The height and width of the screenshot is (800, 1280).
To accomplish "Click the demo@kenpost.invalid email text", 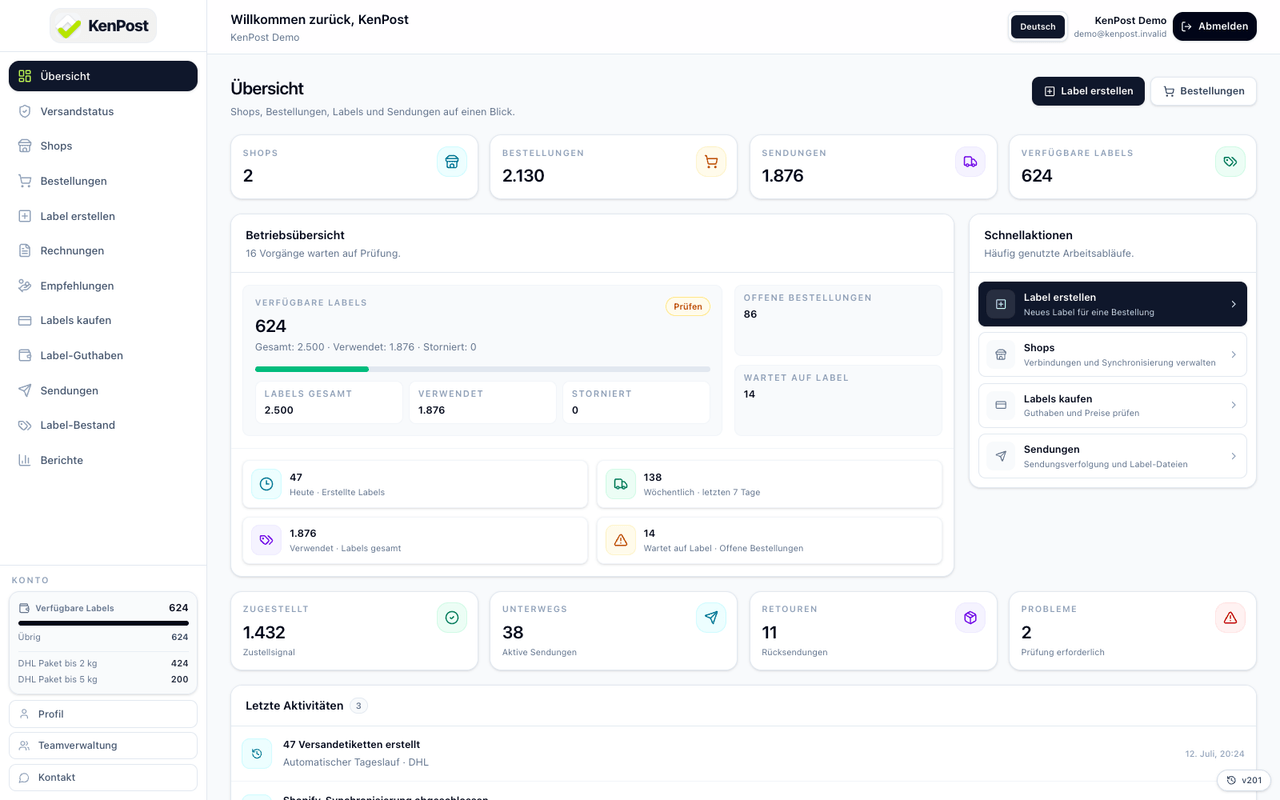I will 1120,34.
